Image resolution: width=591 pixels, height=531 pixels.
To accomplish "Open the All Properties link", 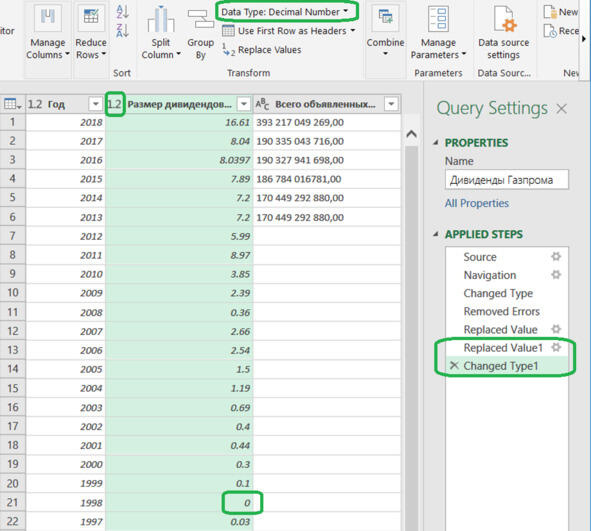I will tap(477, 203).
